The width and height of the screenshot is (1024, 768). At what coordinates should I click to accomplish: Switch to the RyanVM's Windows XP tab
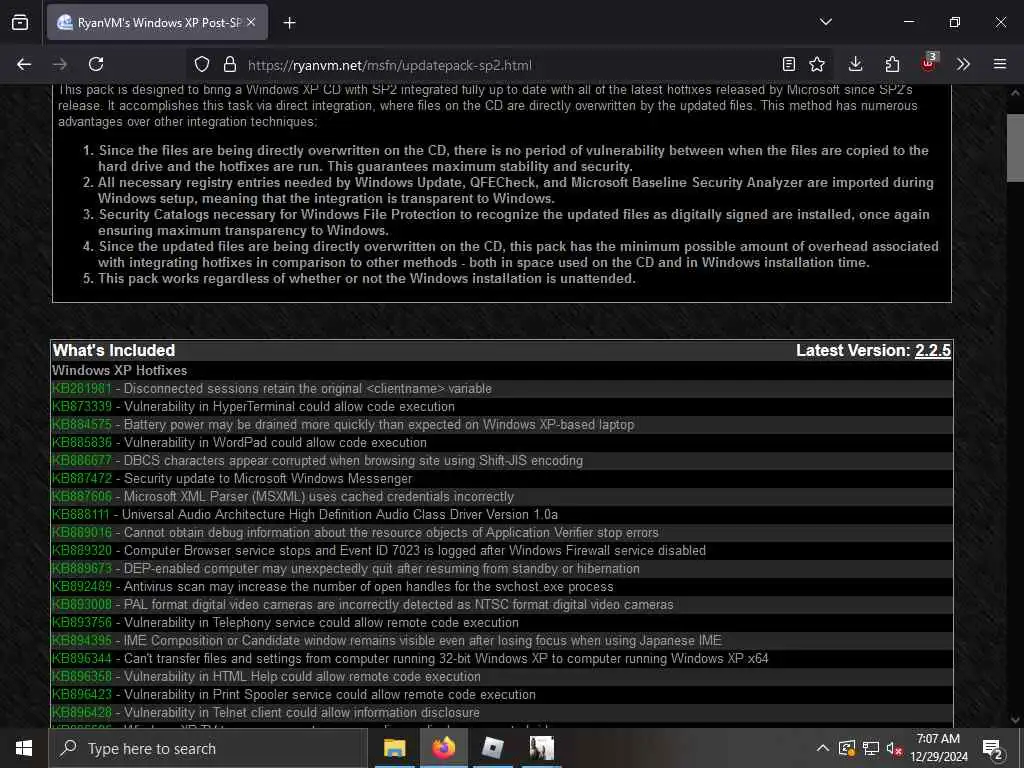(x=157, y=23)
